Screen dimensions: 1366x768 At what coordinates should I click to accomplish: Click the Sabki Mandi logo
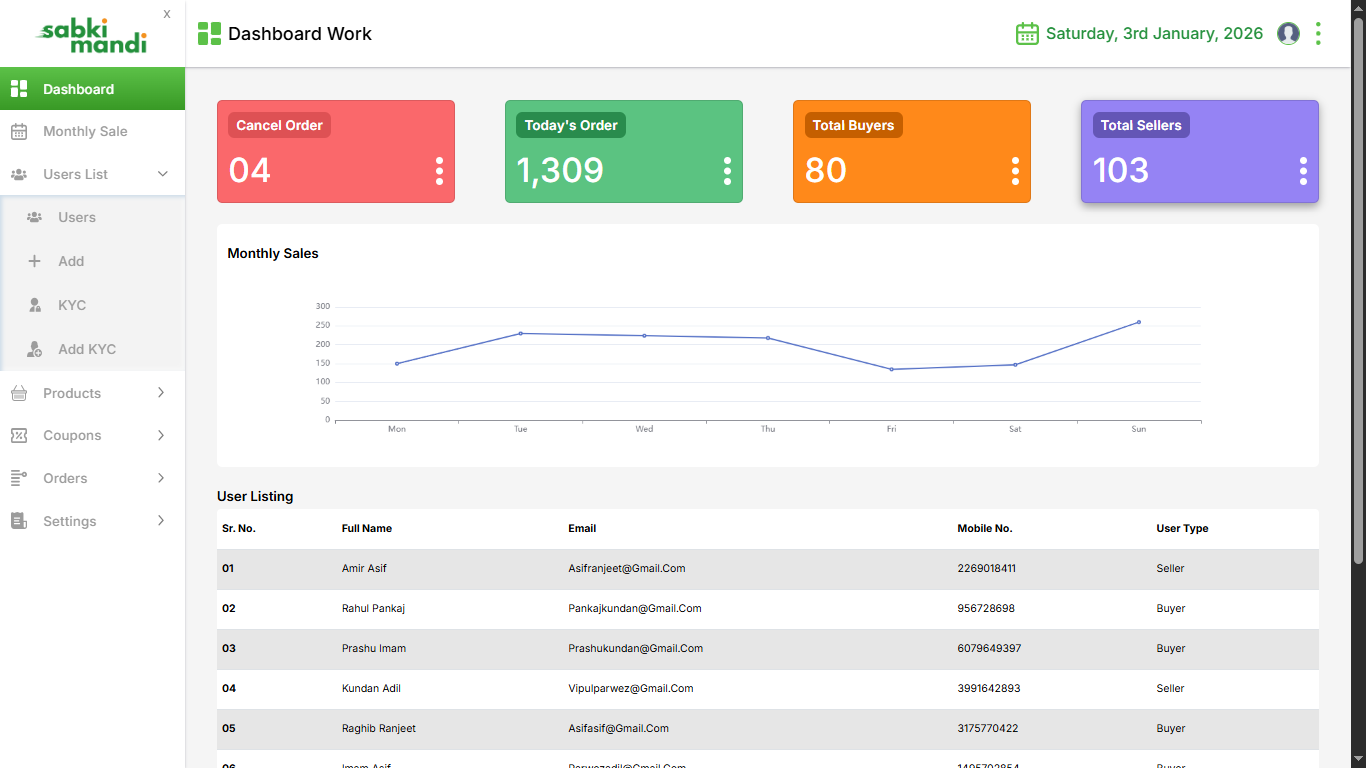point(92,35)
